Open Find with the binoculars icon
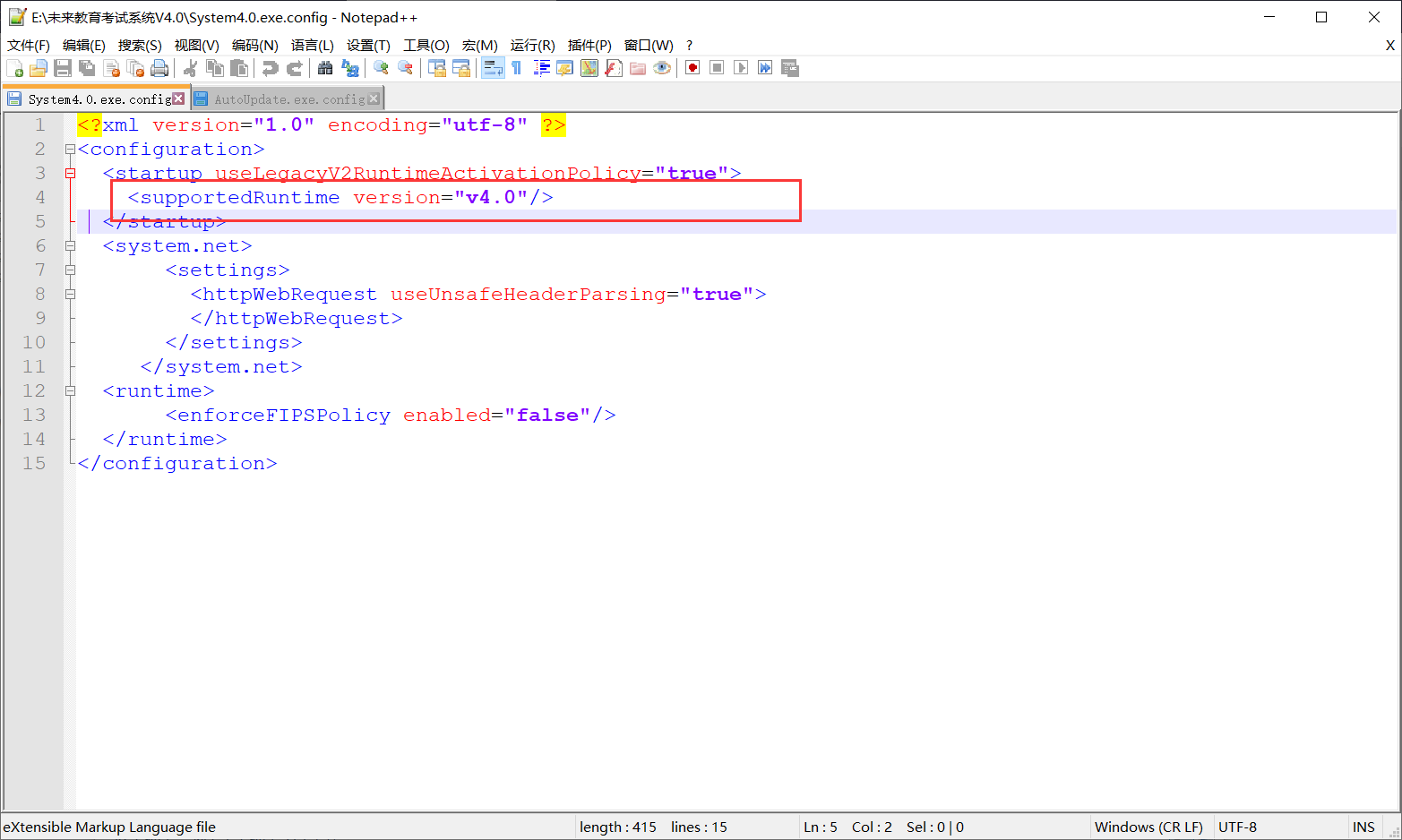 point(325,68)
